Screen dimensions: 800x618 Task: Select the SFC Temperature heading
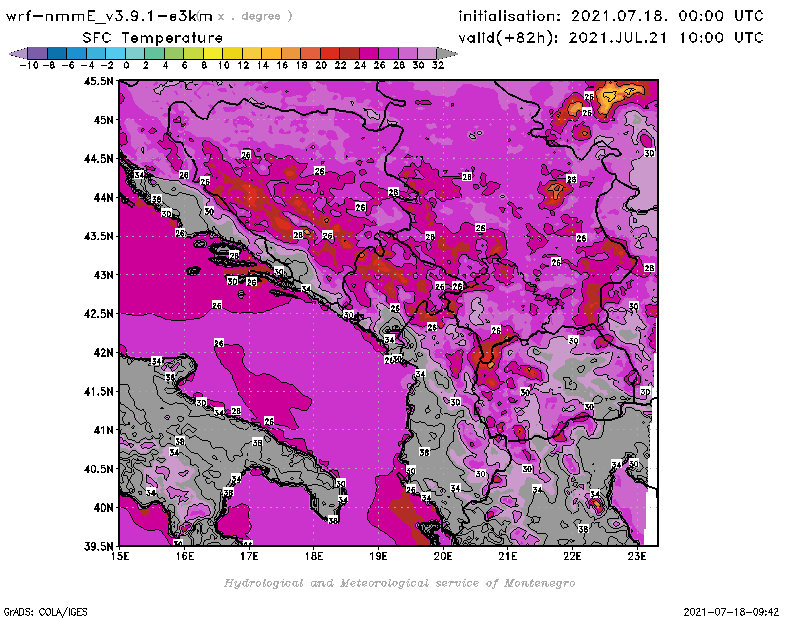[153, 38]
